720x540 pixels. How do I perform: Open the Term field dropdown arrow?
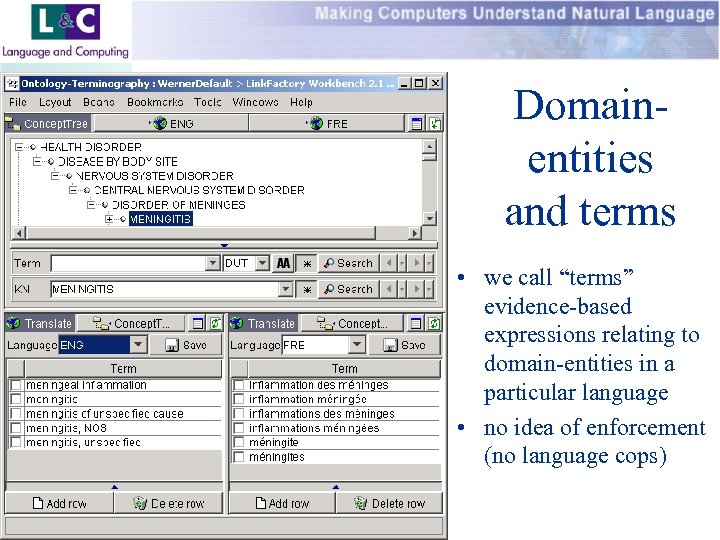(213, 263)
